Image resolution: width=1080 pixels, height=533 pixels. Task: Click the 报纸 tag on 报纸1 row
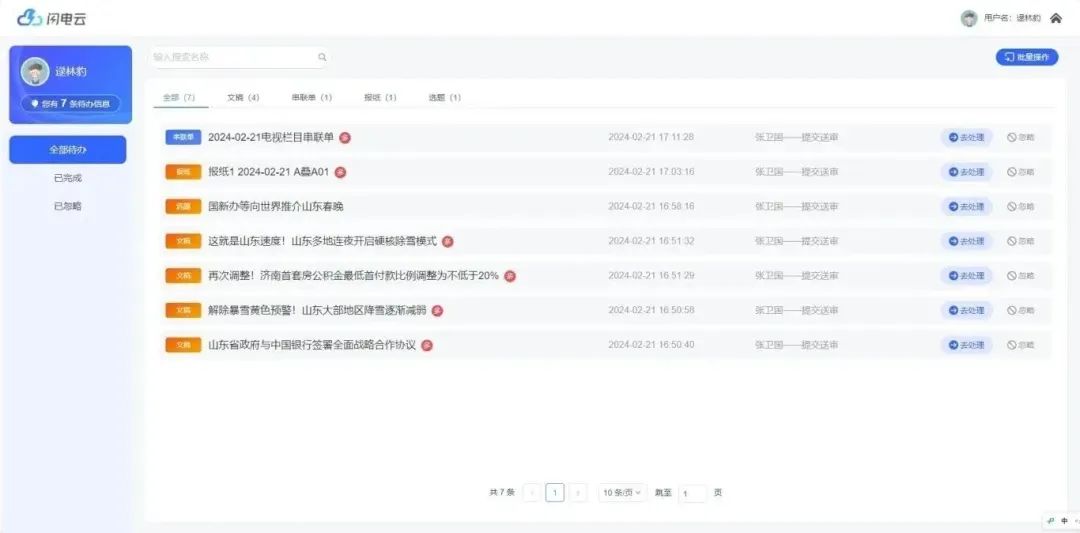point(183,171)
